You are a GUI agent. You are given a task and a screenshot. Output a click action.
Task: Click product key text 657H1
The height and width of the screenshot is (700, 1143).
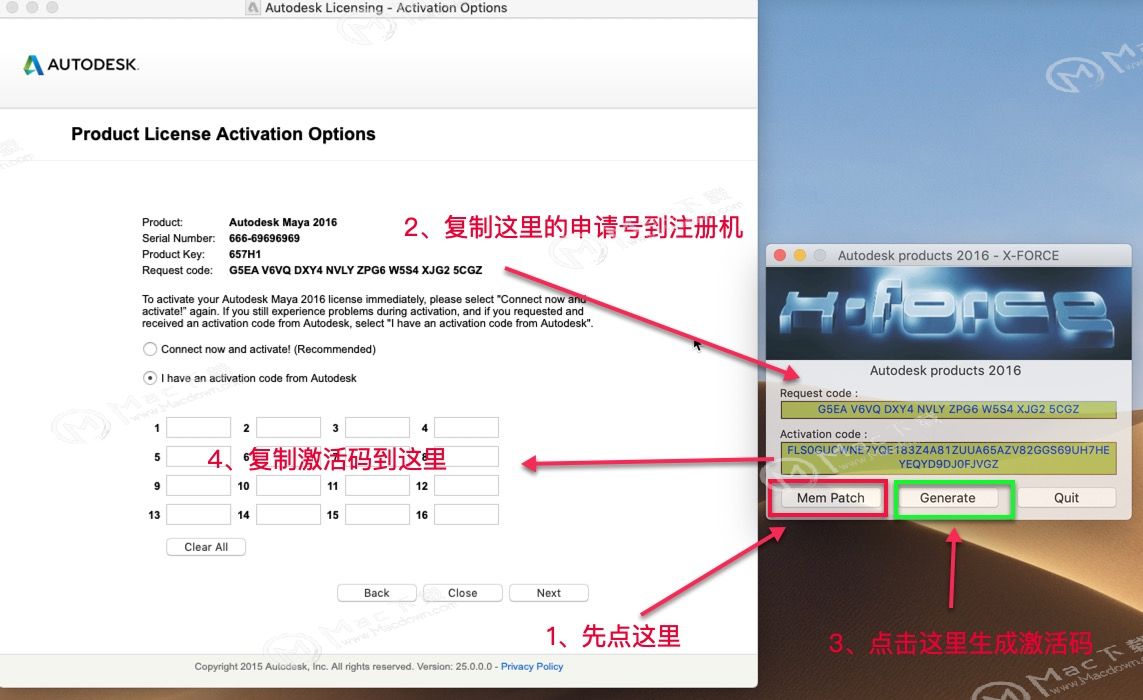(245, 254)
